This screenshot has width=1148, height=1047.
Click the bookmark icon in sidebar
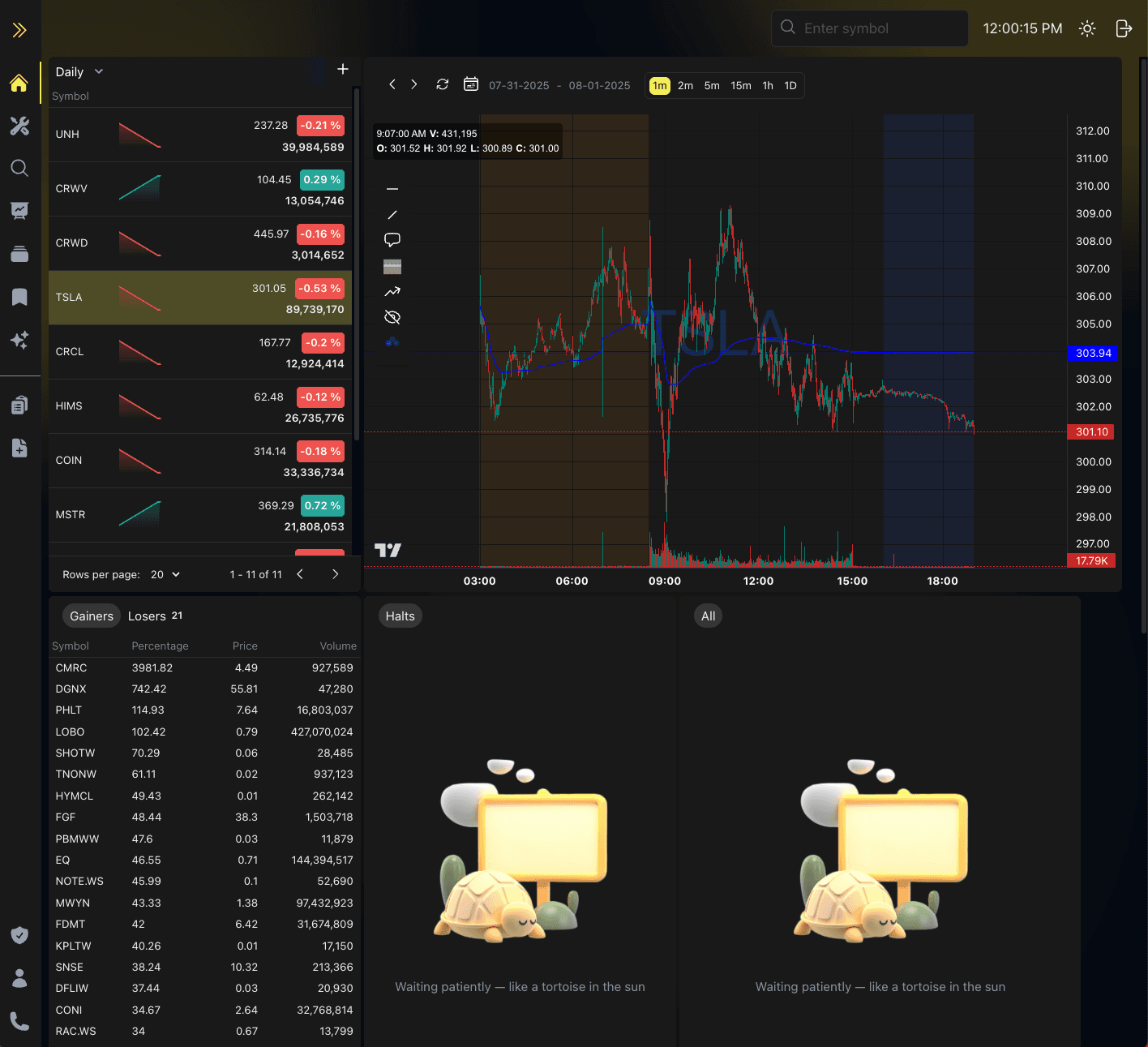(x=19, y=297)
